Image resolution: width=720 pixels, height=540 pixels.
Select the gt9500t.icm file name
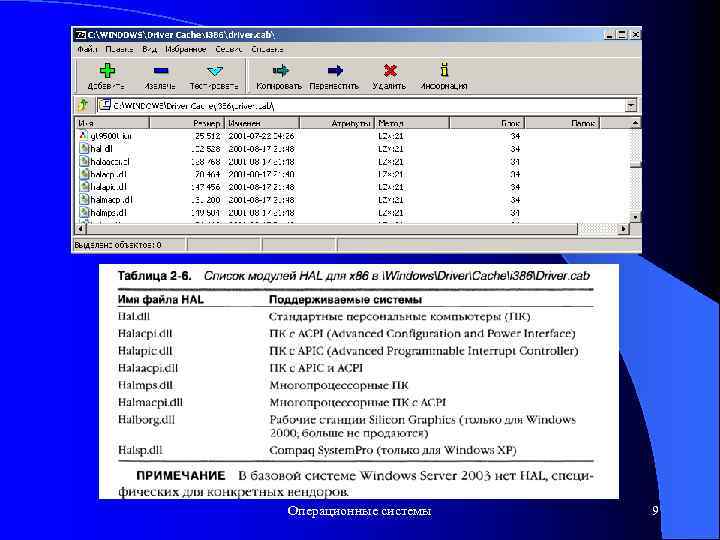[111, 136]
